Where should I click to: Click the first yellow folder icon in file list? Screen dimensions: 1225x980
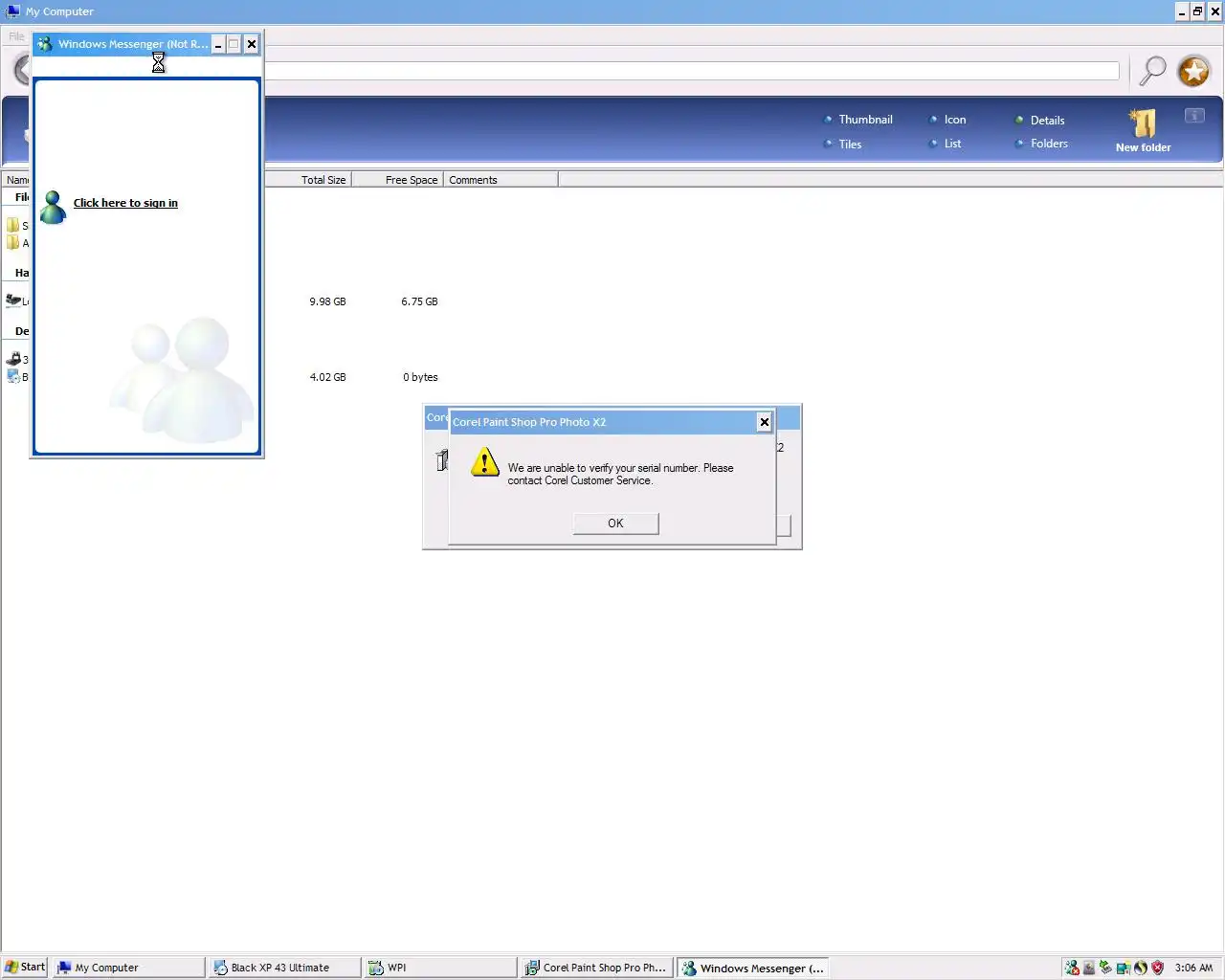coord(12,225)
